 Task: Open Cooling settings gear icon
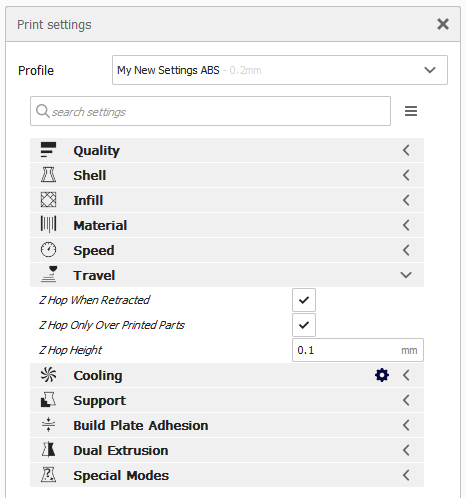382,375
